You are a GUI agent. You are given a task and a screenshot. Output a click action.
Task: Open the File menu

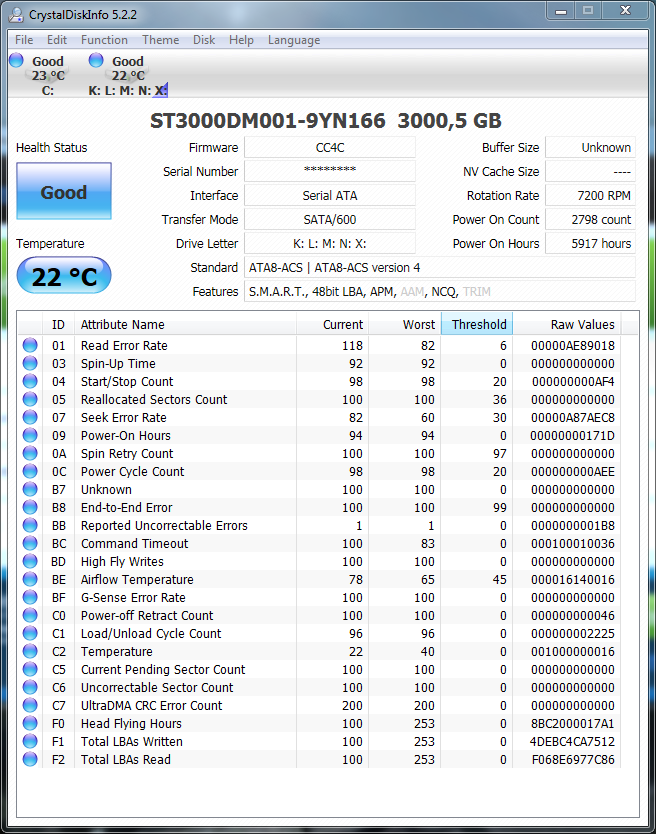click(24, 40)
